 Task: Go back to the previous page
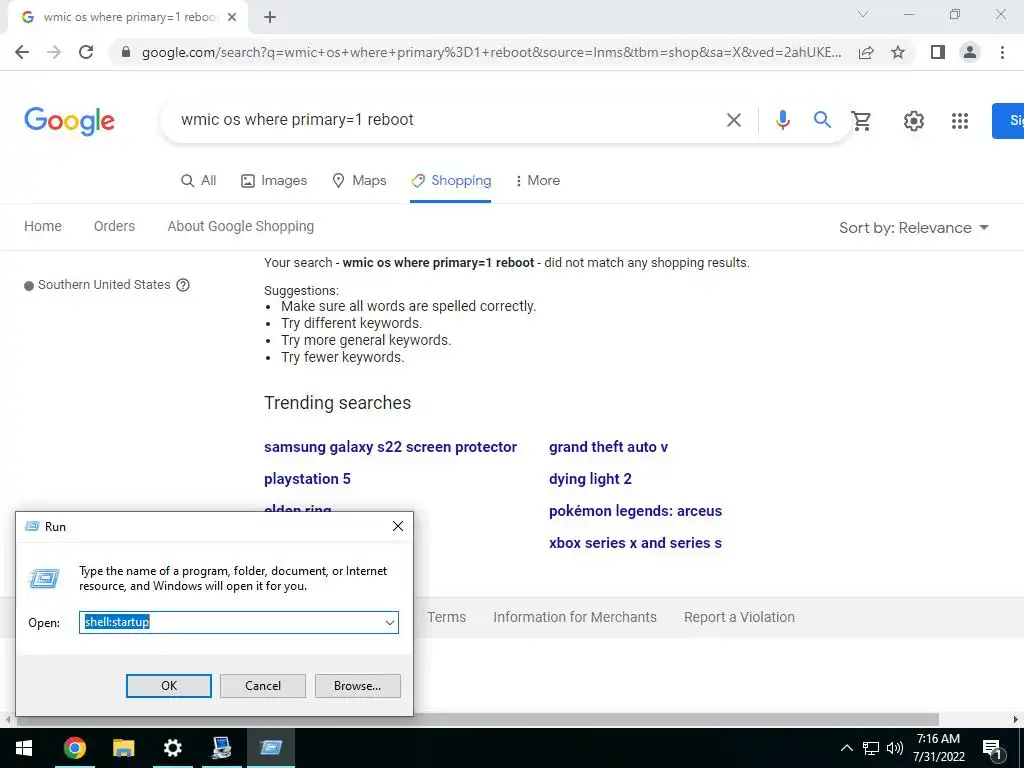22,52
